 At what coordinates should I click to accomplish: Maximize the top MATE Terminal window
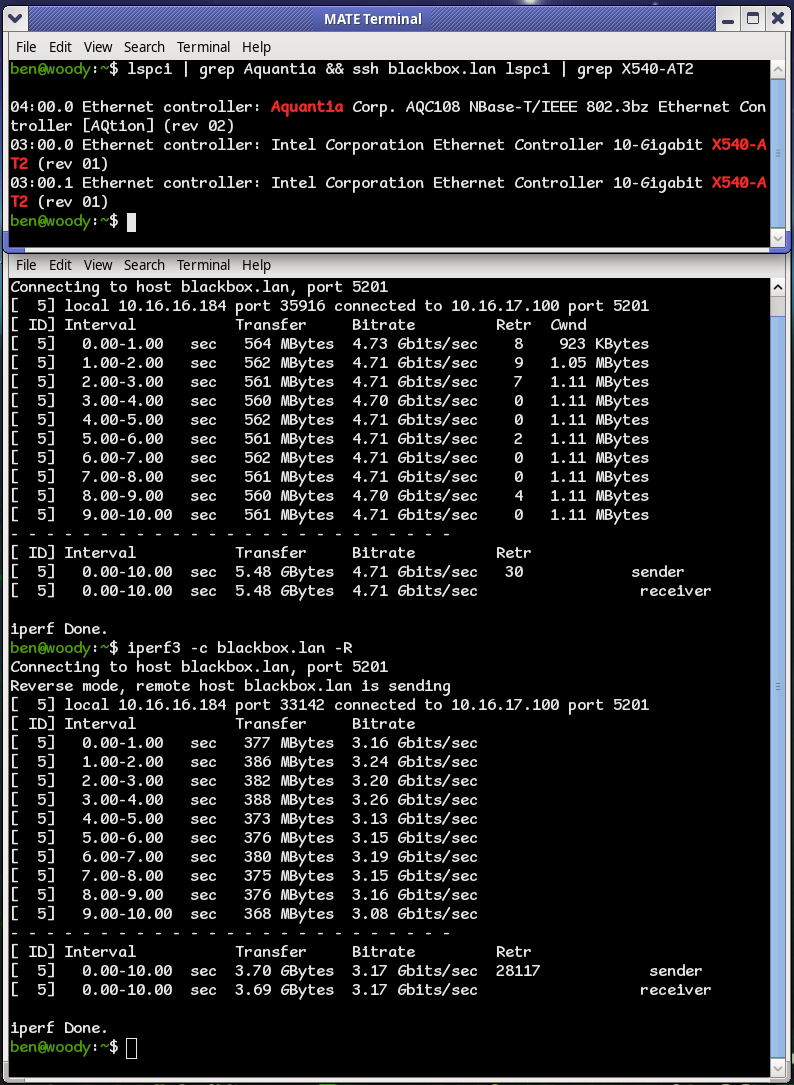752,18
